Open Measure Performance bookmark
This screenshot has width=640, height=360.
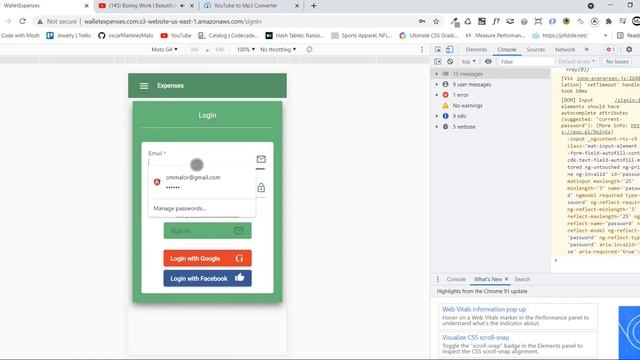point(495,36)
